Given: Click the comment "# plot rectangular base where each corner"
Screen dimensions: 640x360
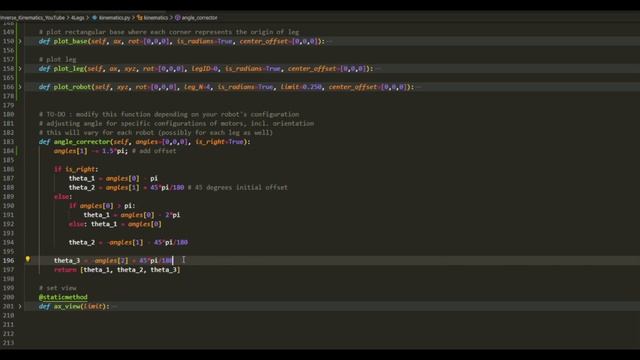Looking at the screenshot, I should [x=169, y=32].
